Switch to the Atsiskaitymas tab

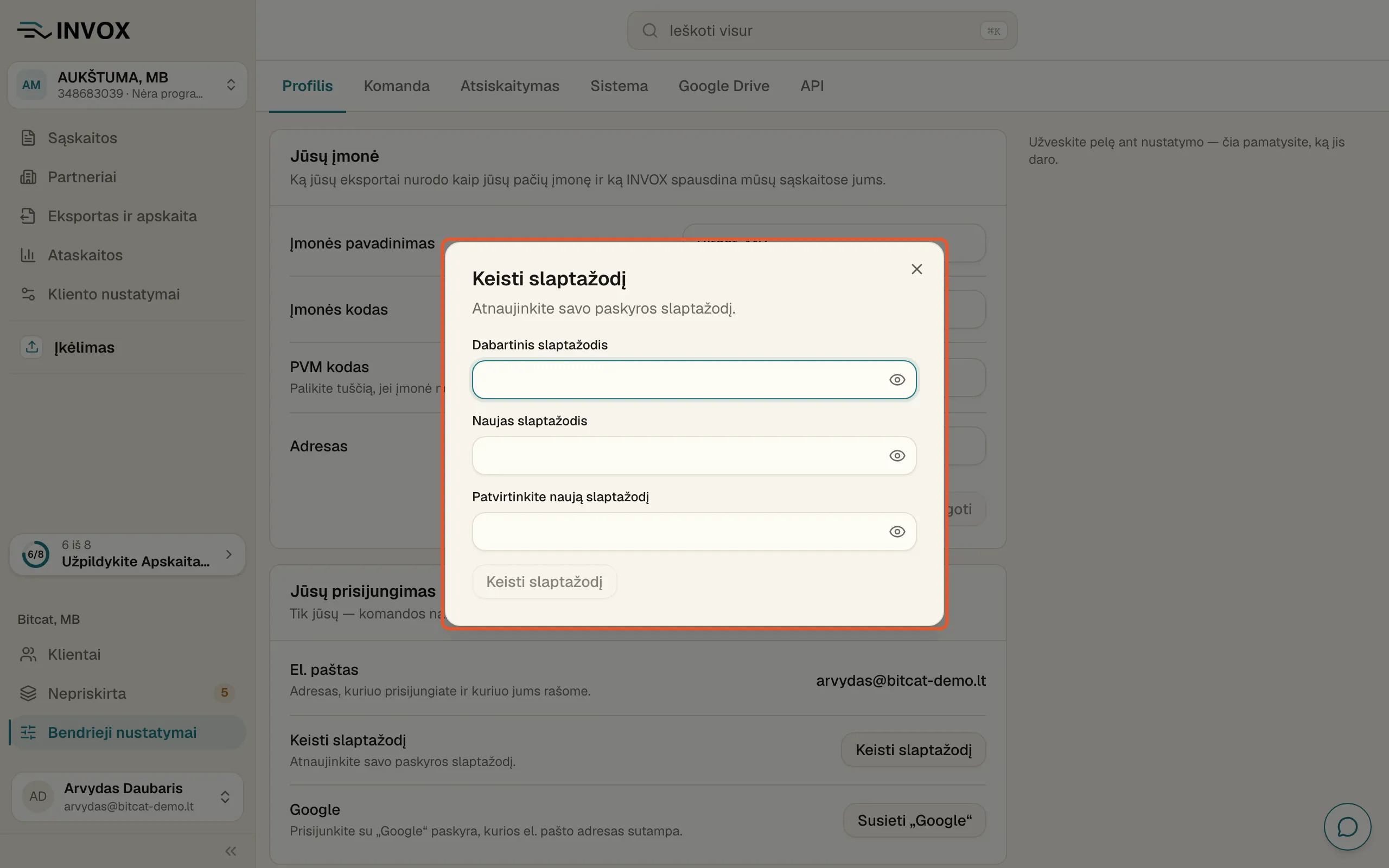[509, 86]
